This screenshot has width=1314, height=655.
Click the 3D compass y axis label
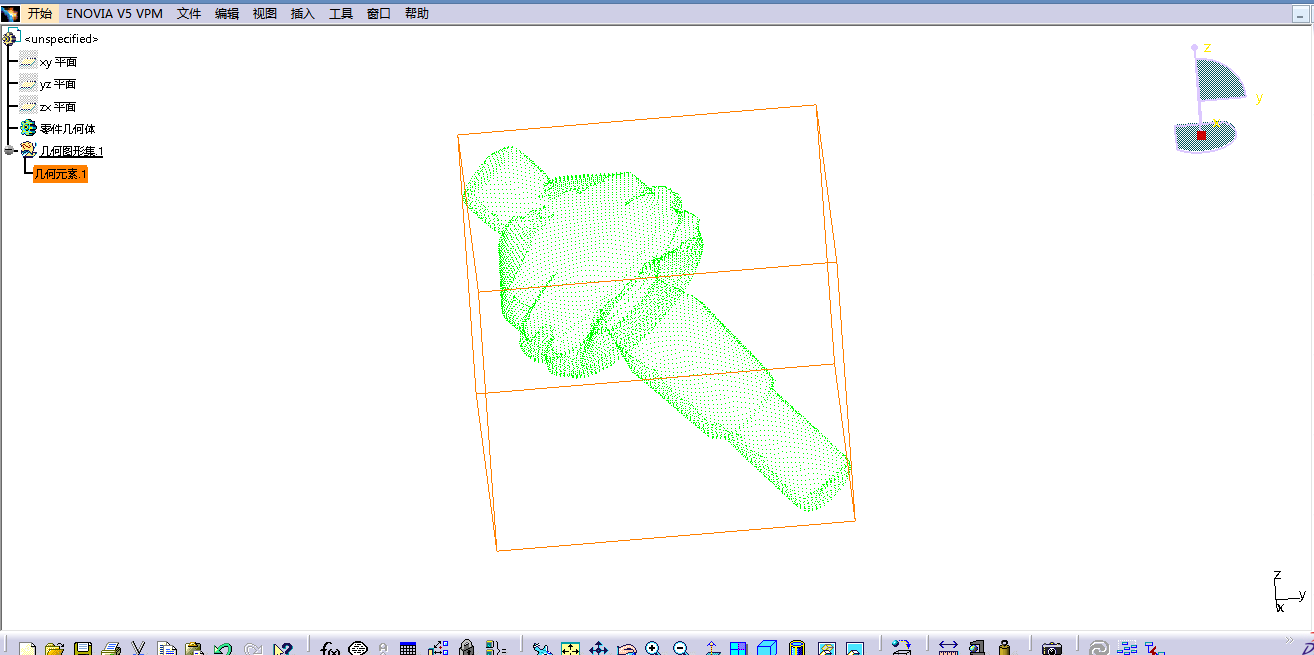(x=1259, y=98)
